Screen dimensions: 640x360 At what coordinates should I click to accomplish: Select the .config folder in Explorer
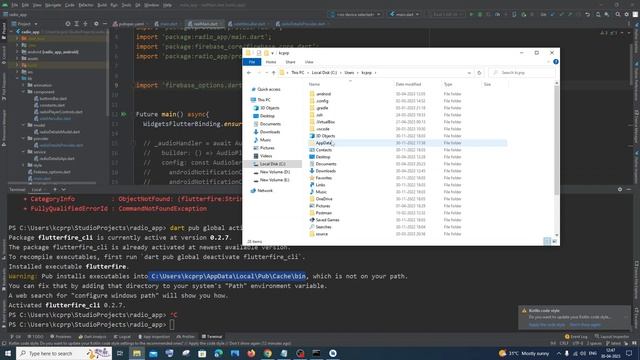click(x=407, y=101)
